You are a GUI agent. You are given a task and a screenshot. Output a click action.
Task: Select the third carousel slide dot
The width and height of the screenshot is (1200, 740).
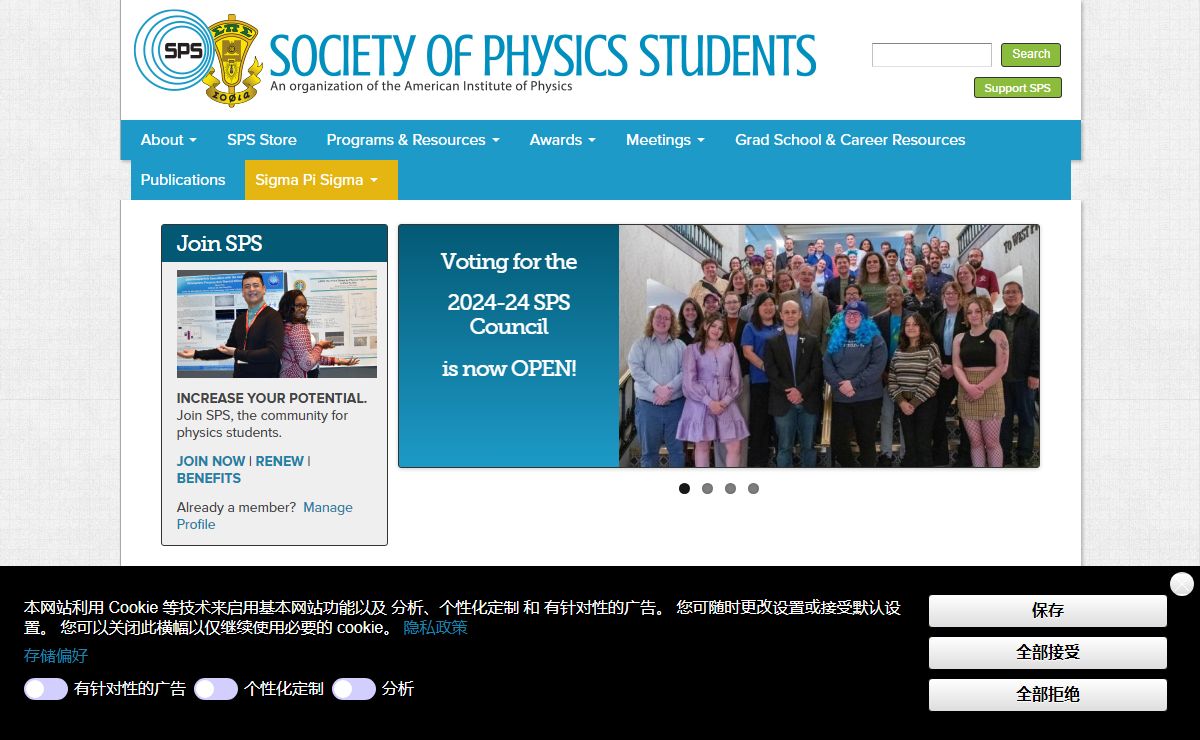[x=730, y=489]
